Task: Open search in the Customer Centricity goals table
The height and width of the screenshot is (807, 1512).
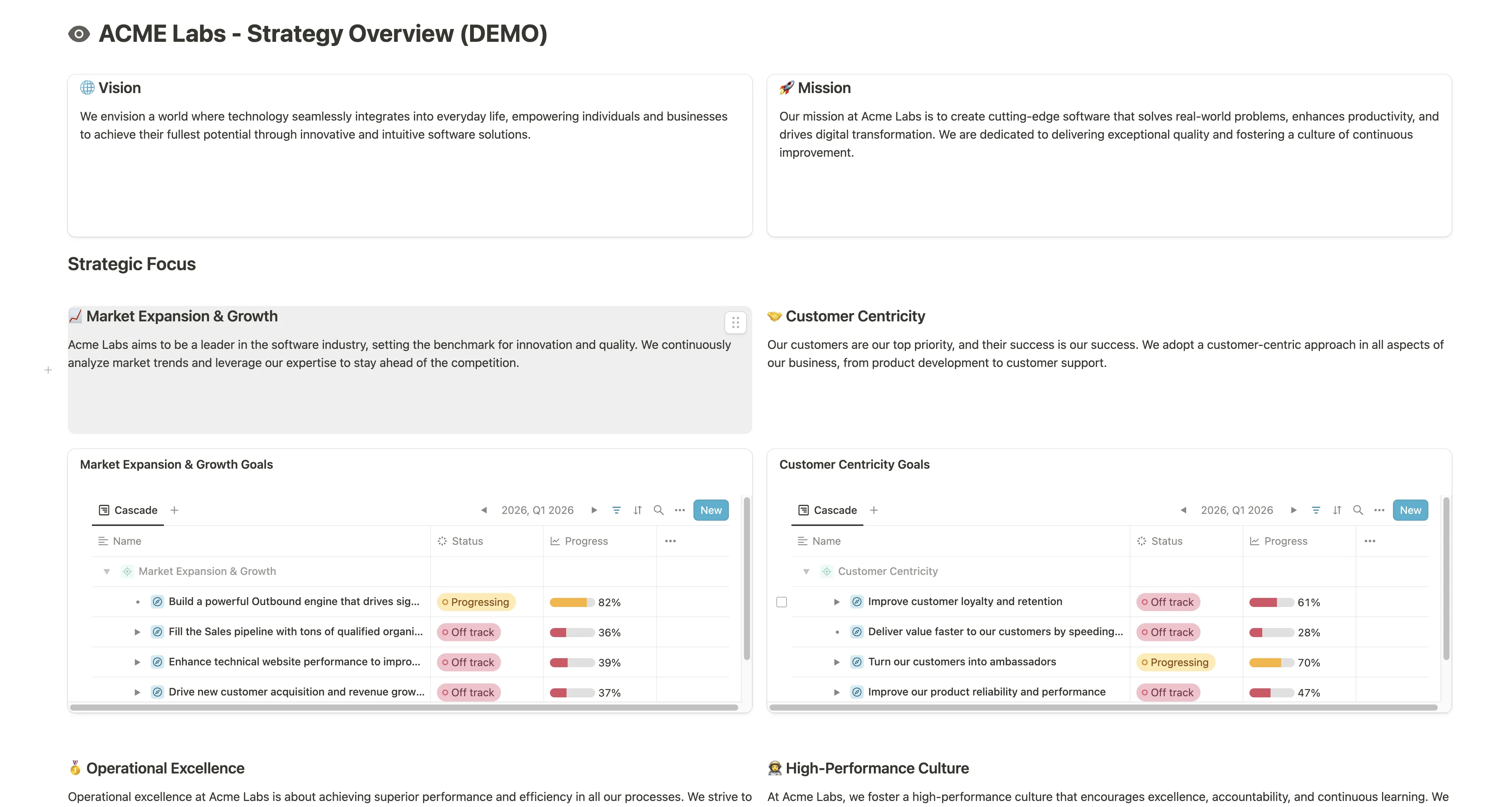Action: pyautogui.click(x=1358, y=510)
